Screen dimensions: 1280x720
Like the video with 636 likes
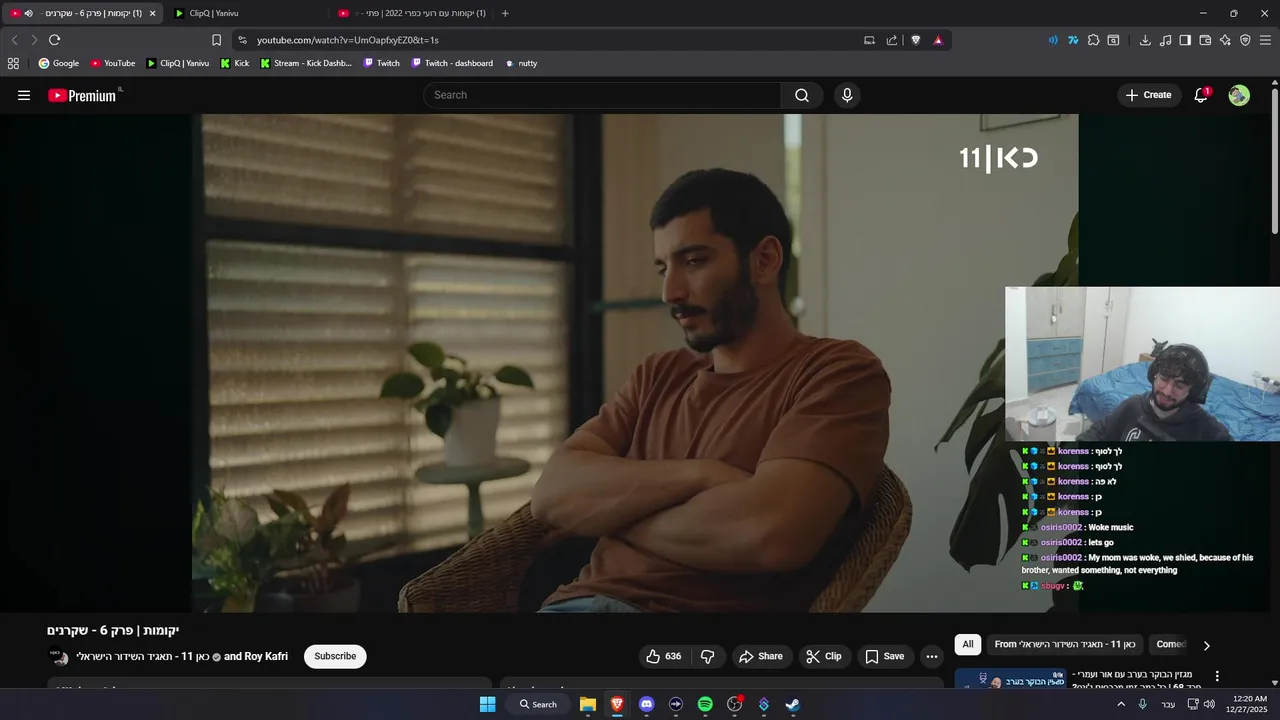click(664, 656)
